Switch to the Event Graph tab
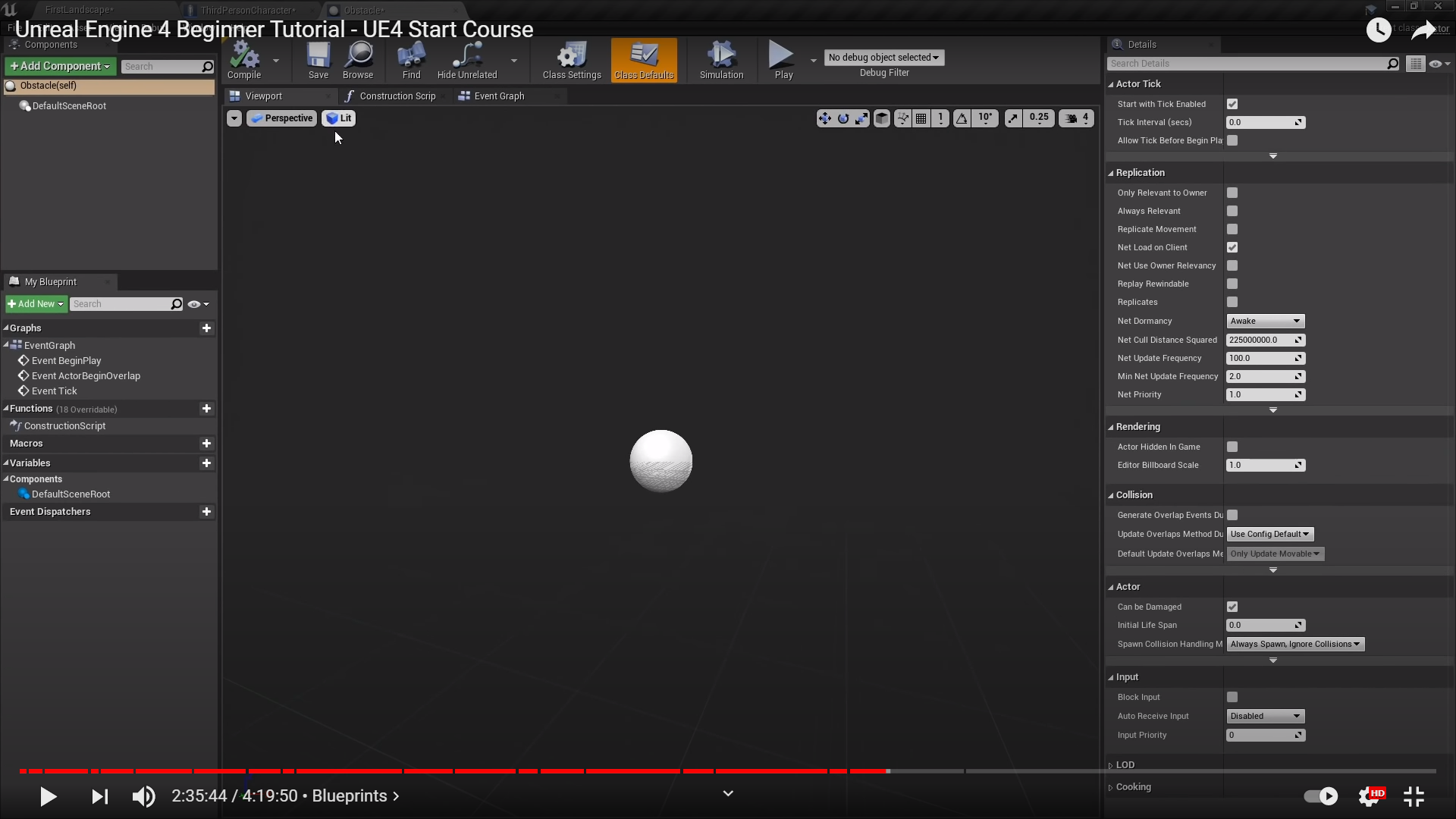1456x819 pixels. click(498, 96)
